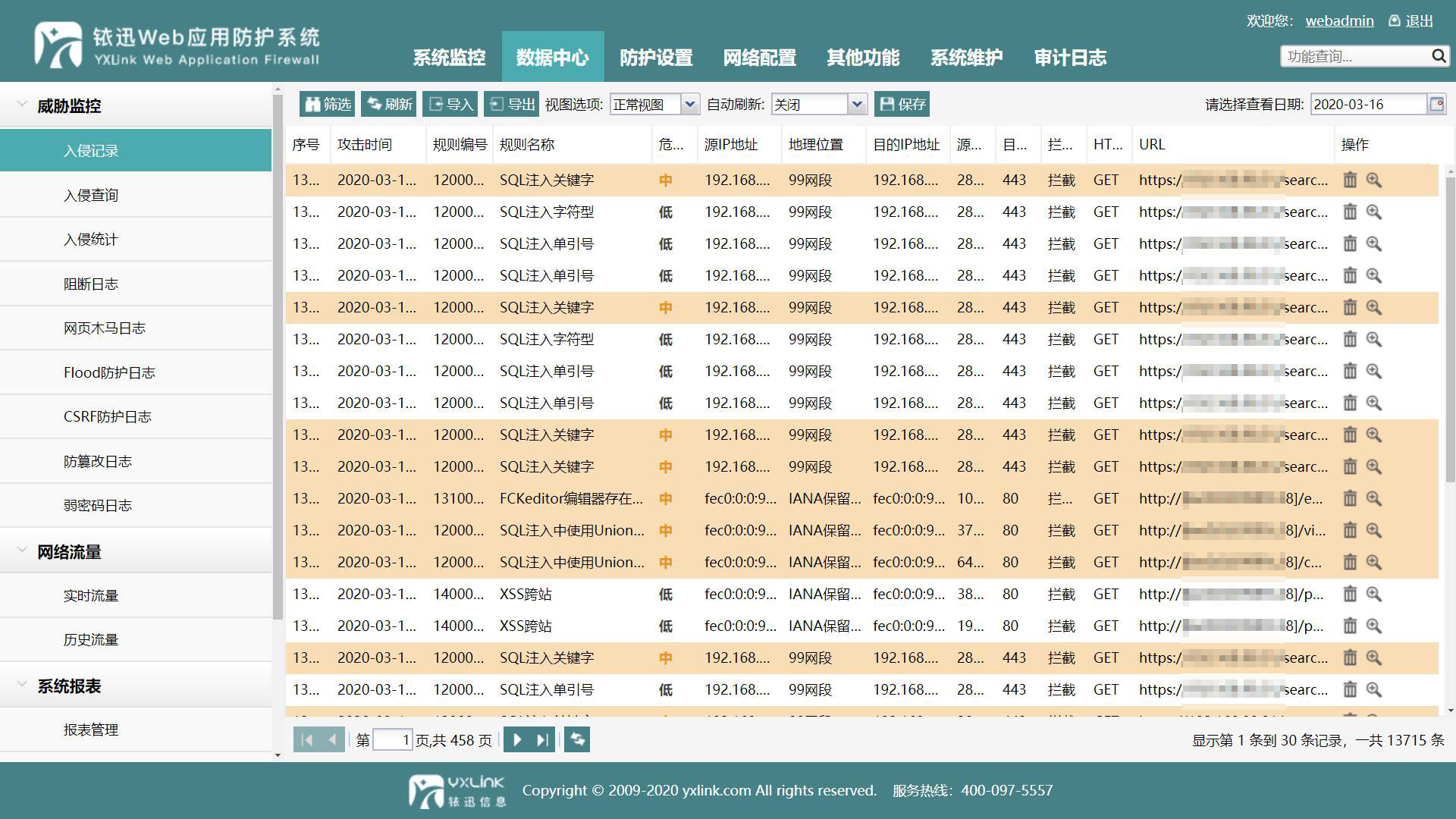View details of first SQL注入中使用Union record

click(1374, 530)
